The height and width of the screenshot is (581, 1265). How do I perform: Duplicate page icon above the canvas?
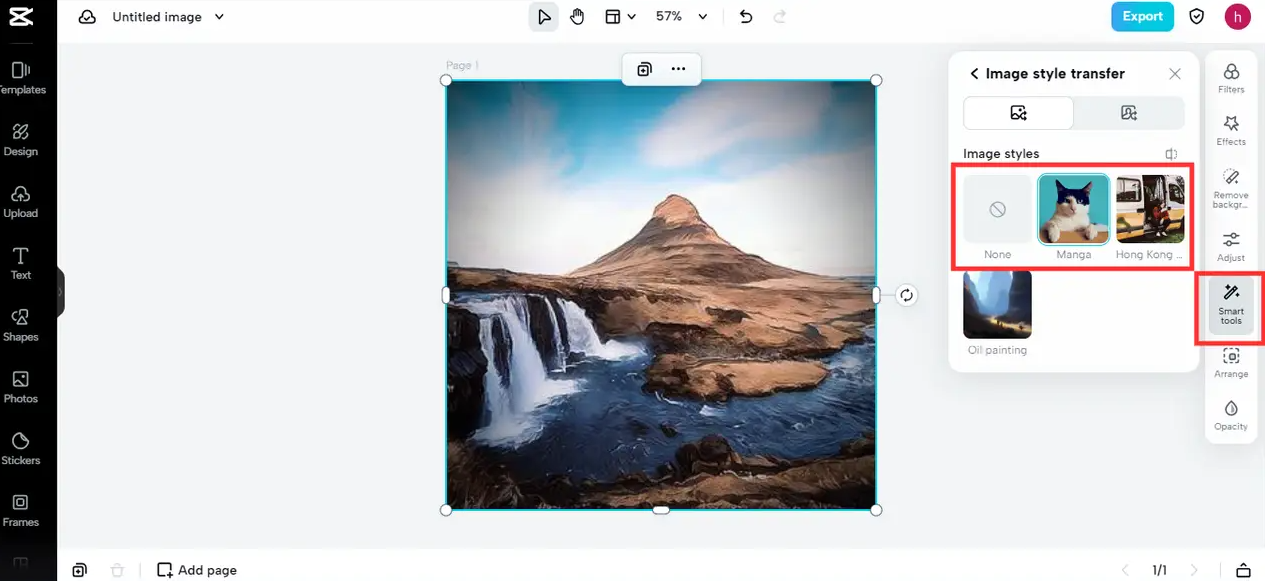(644, 69)
